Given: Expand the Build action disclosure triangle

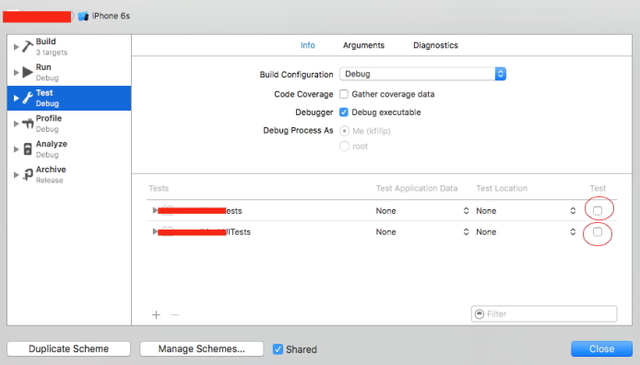Looking at the screenshot, I should [16, 47].
